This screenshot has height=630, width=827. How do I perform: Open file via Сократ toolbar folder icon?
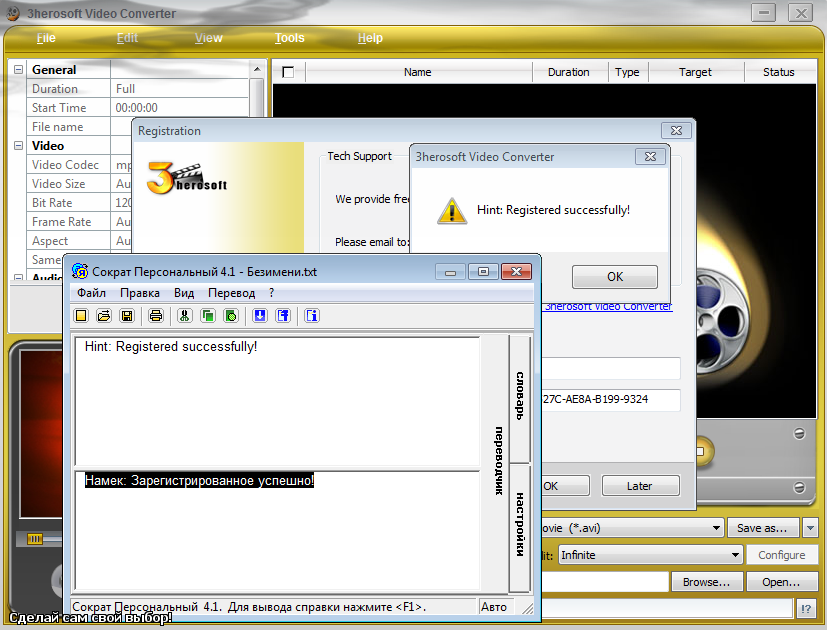pyautogui.click(x=104, y=316)
